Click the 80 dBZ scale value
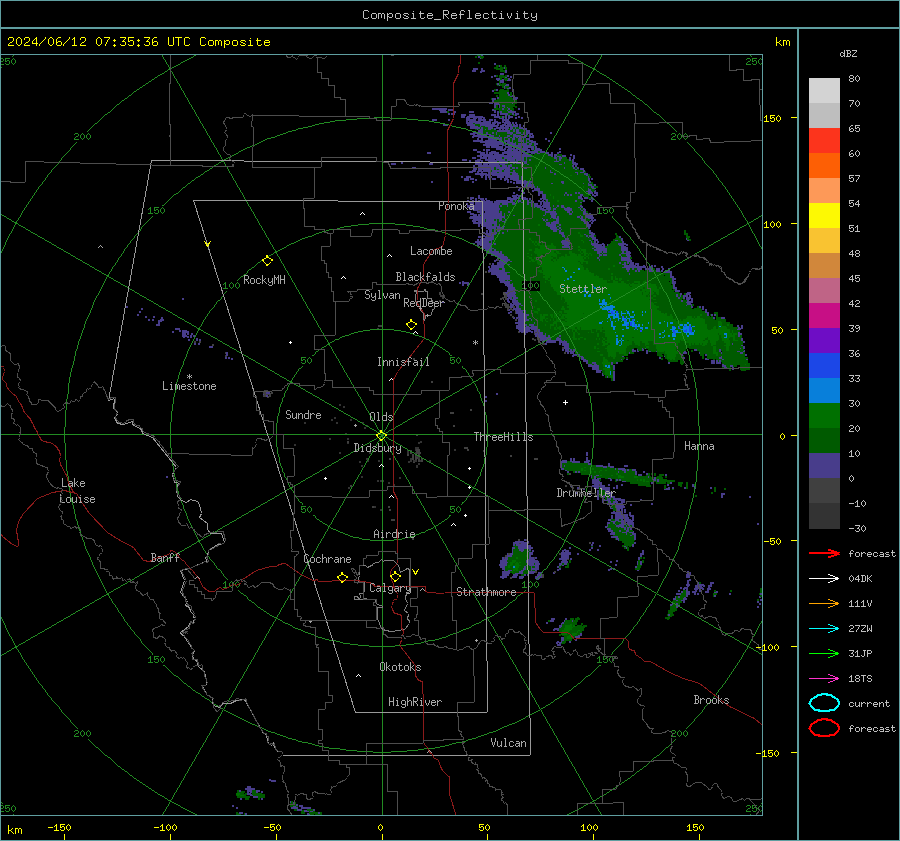 pyautogui.click(x=854, y=79)
